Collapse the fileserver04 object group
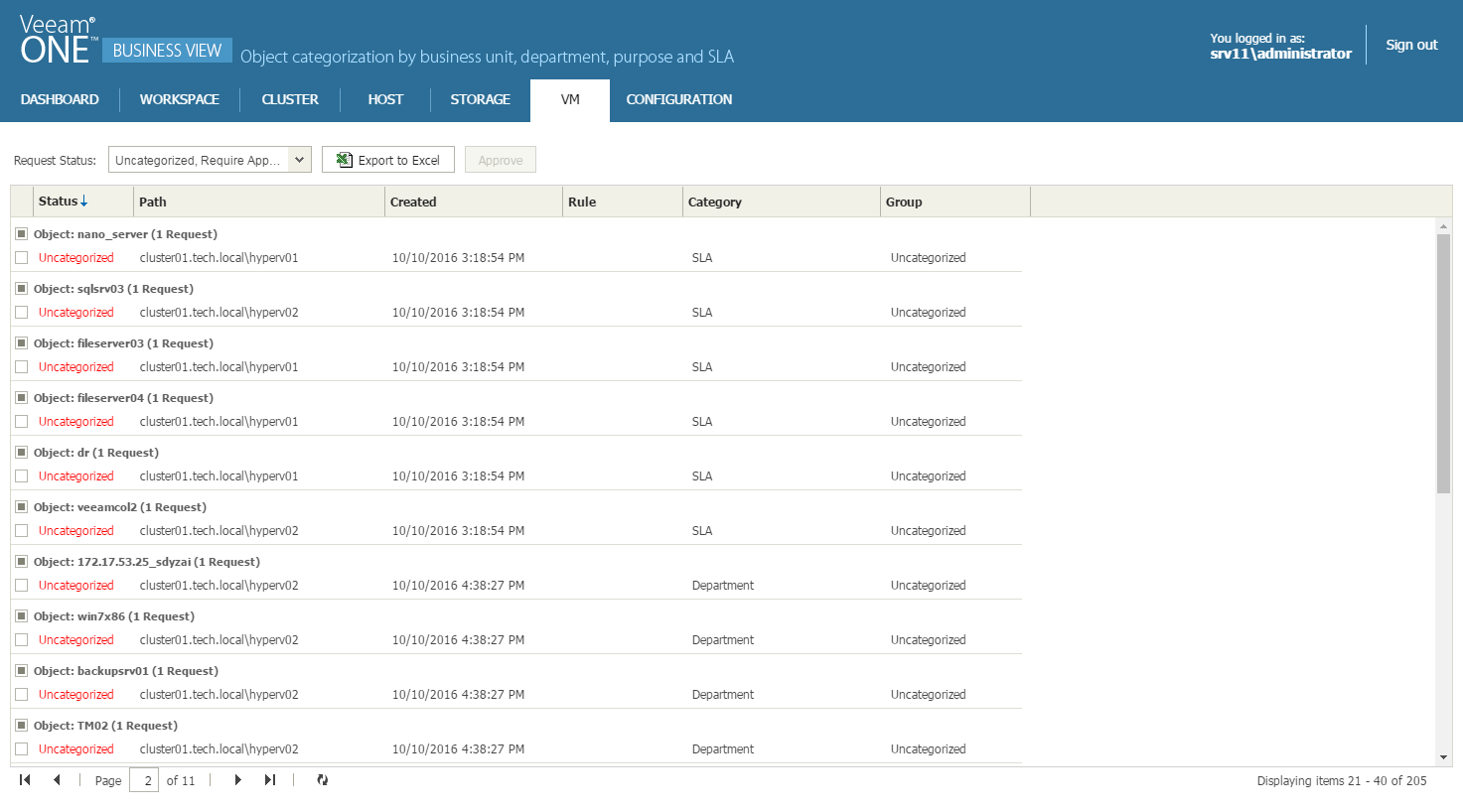The image size is (1463, 812). point(22,398)
